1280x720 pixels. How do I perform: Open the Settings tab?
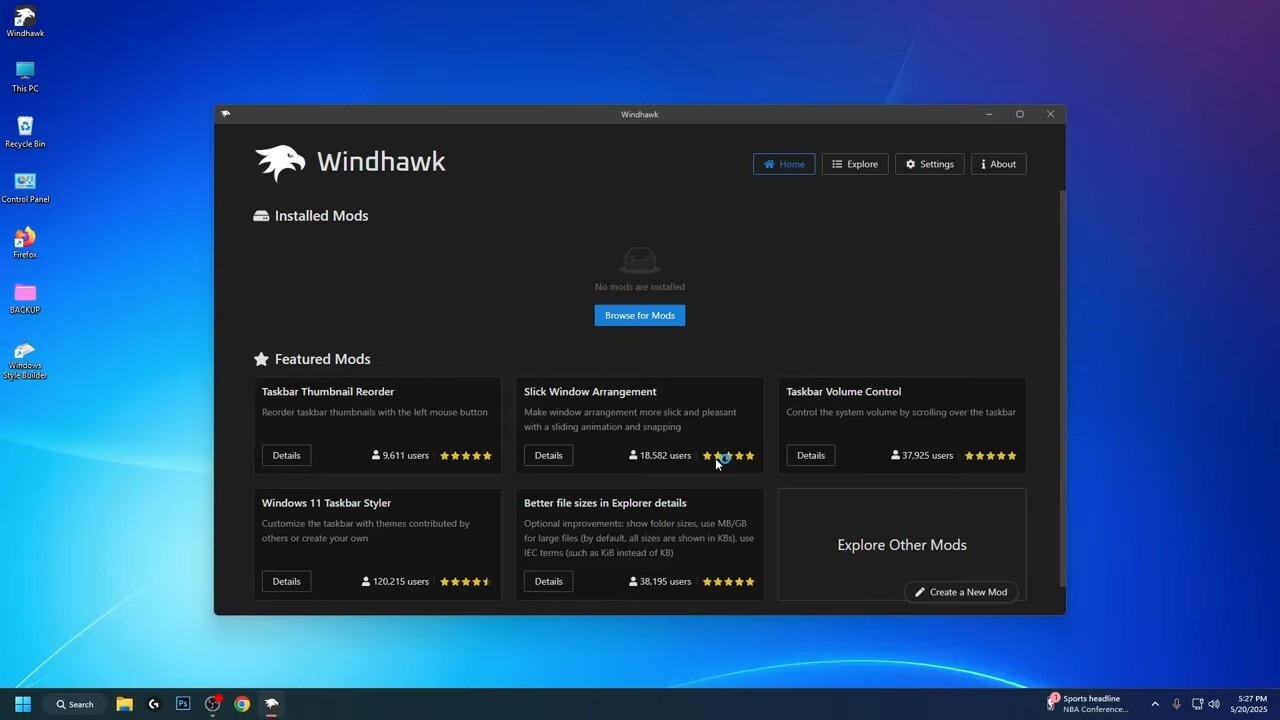930,164
